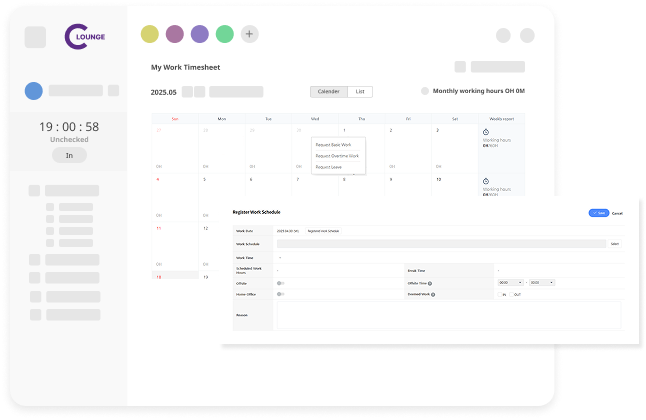Select calendar day 7 on Wednesday
The width and height of the screenshot is (646, 420).
[x=298, y=180]
